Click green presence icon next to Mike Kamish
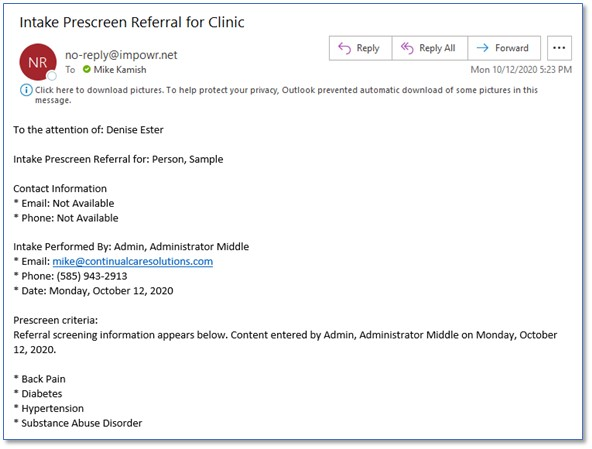The width and height of the screenshot is (592, 449). click(x=86, y=69)
